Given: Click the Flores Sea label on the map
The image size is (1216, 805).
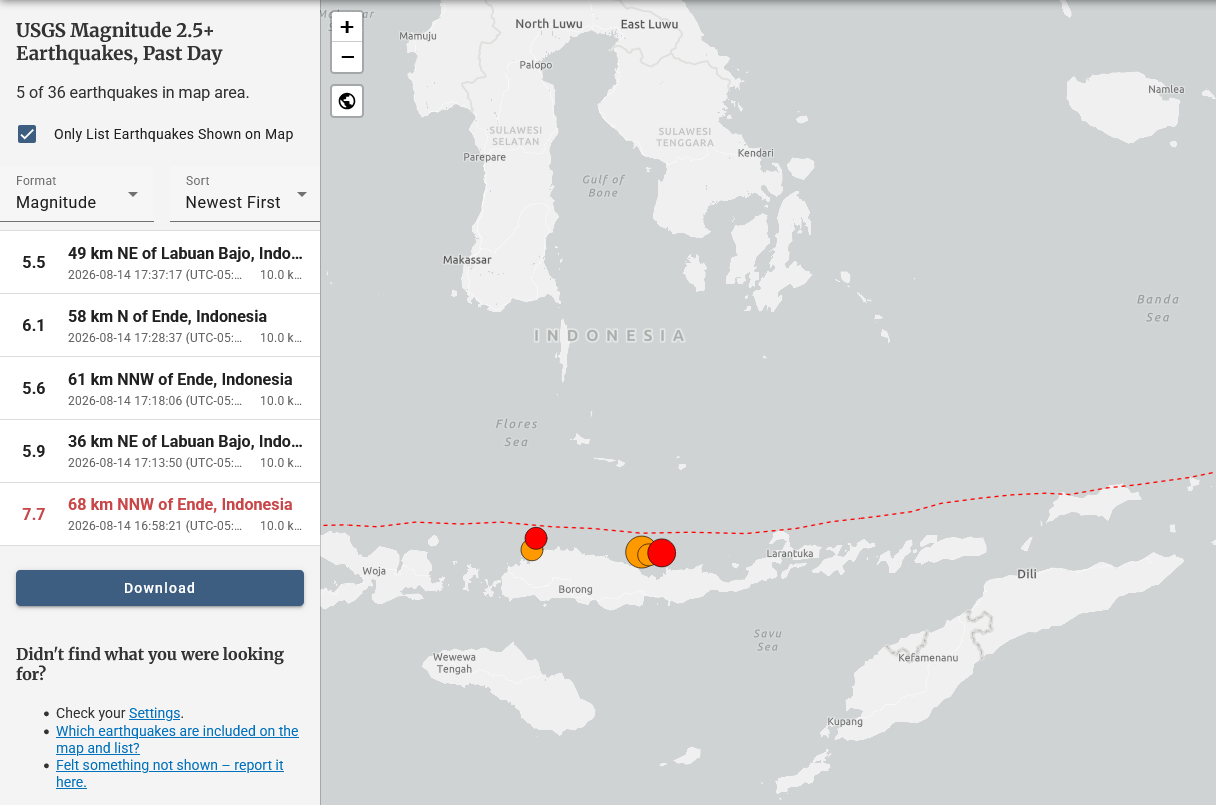Looking at the screenshot, I should tap(517, 432).
